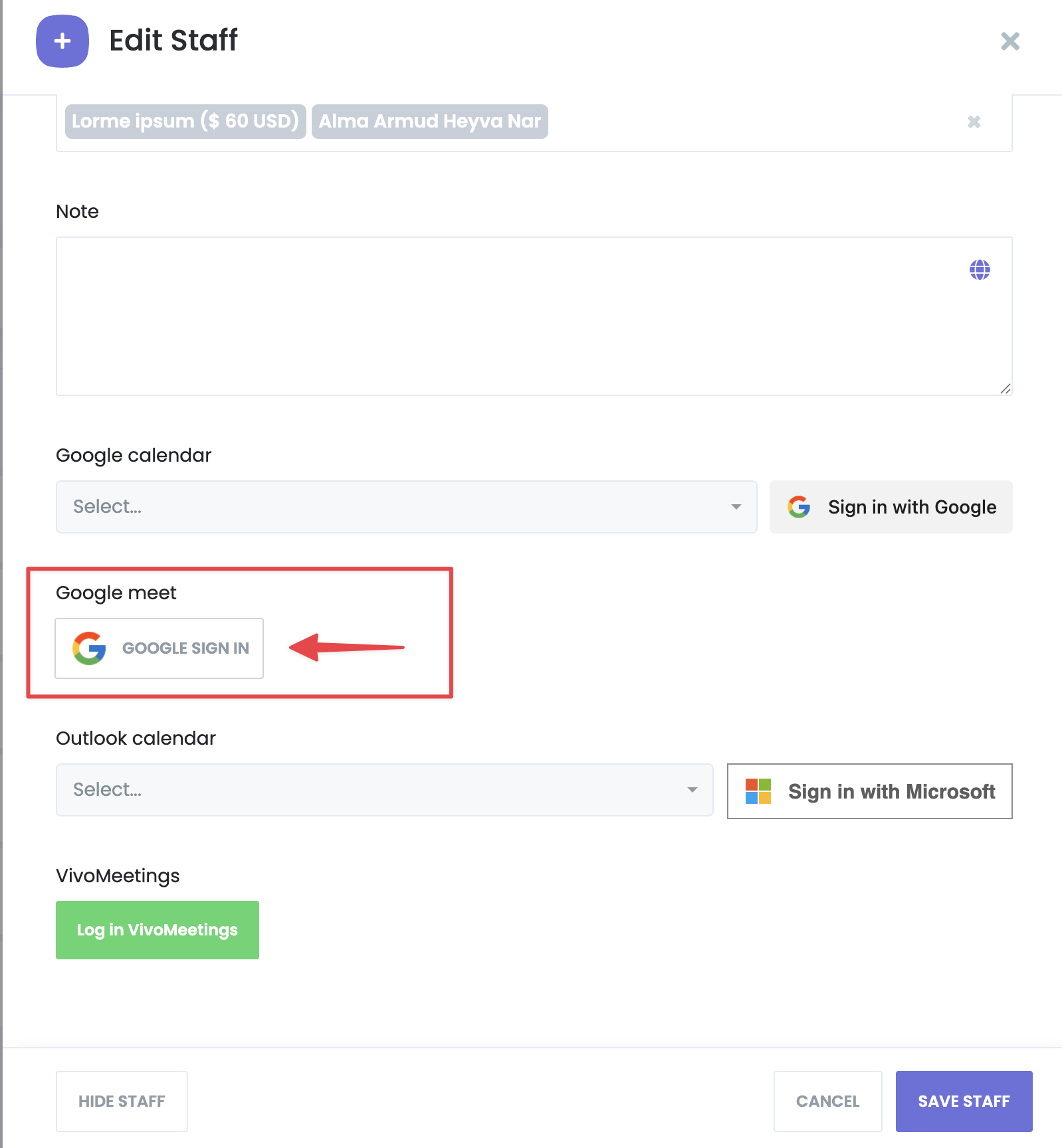Open the globe translation icon in Note
1062x1148 pixels.
click(x=980, y=270)
